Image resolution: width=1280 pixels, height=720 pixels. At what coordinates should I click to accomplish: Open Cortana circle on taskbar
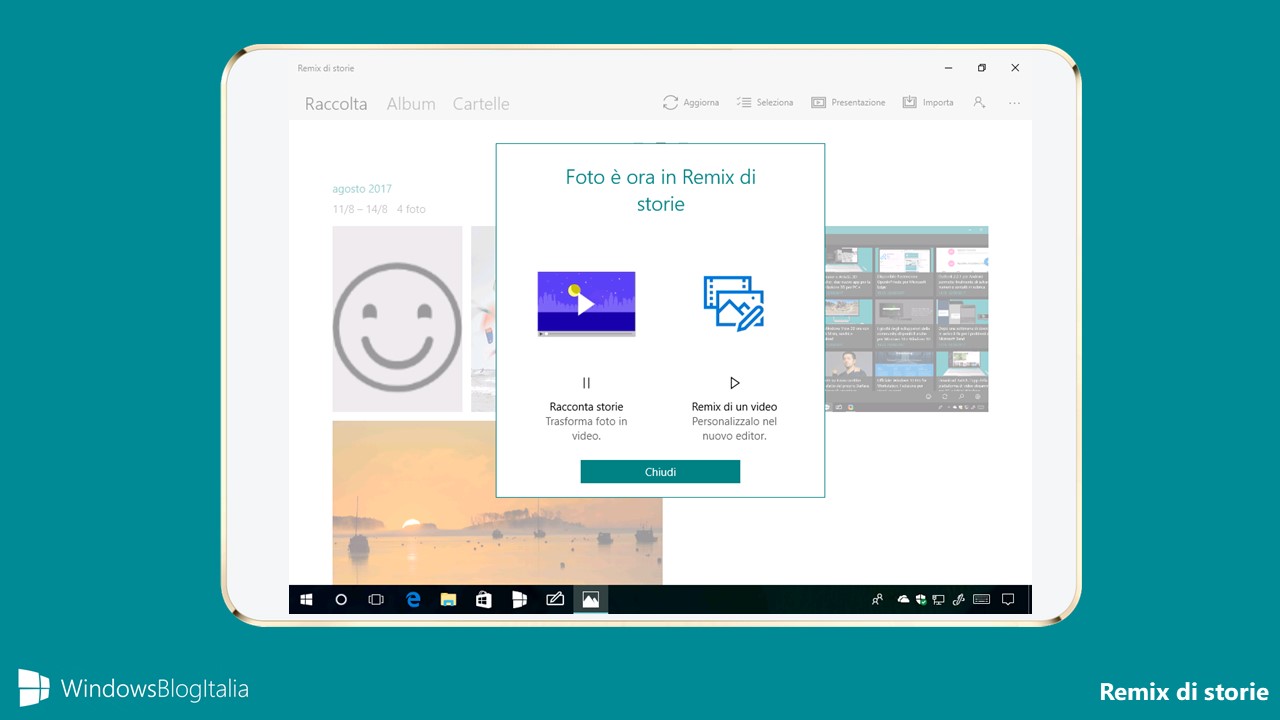(341, 600)
